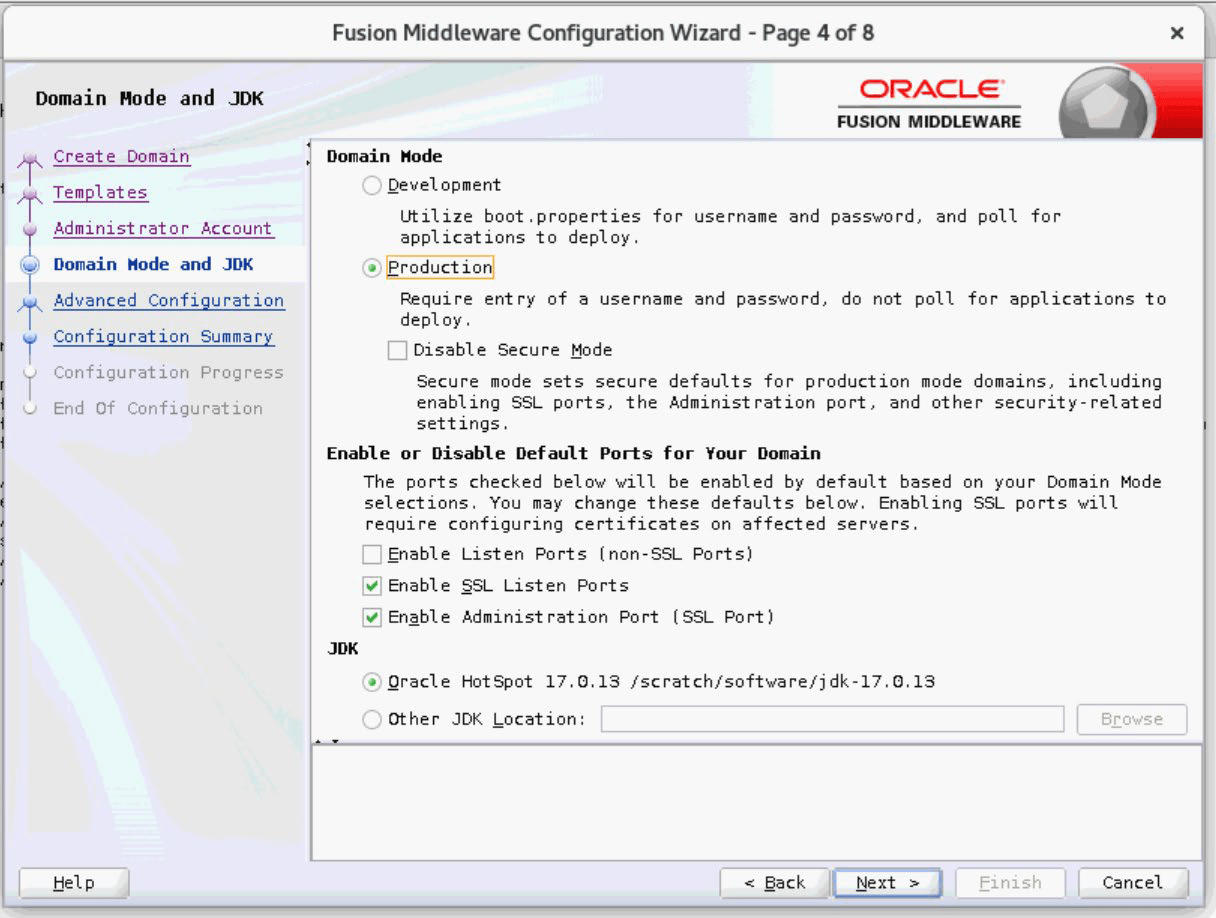Choose Oracle HotSpot 17.0.13 JDK
The width and height of the screenshot is (1216, 918).
coord(372,682)
